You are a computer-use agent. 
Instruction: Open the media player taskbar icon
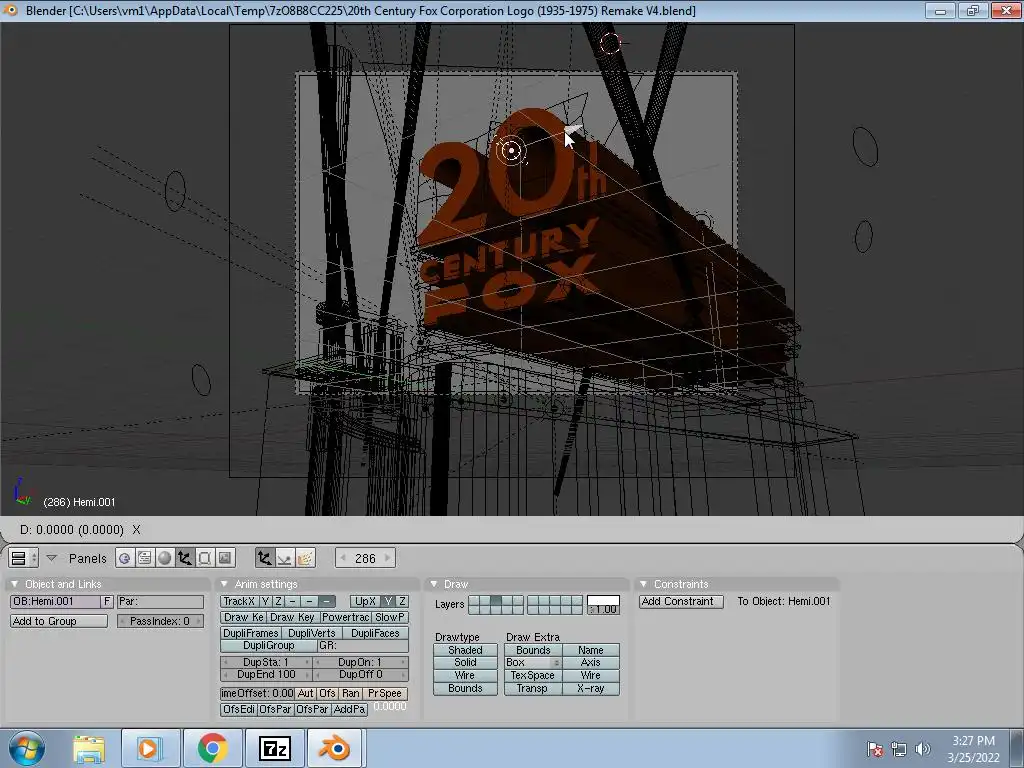[150, 749]
